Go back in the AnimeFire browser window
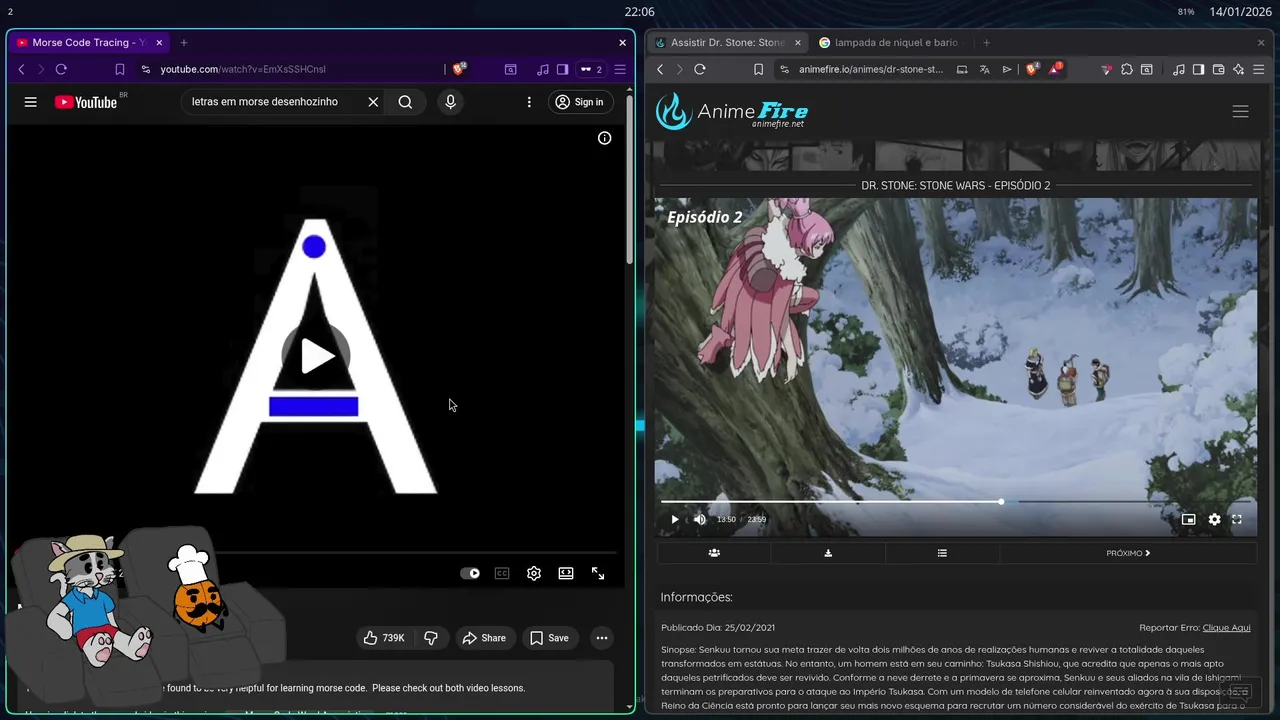This screenshot has width=1280, height=720. pos(660,69)
